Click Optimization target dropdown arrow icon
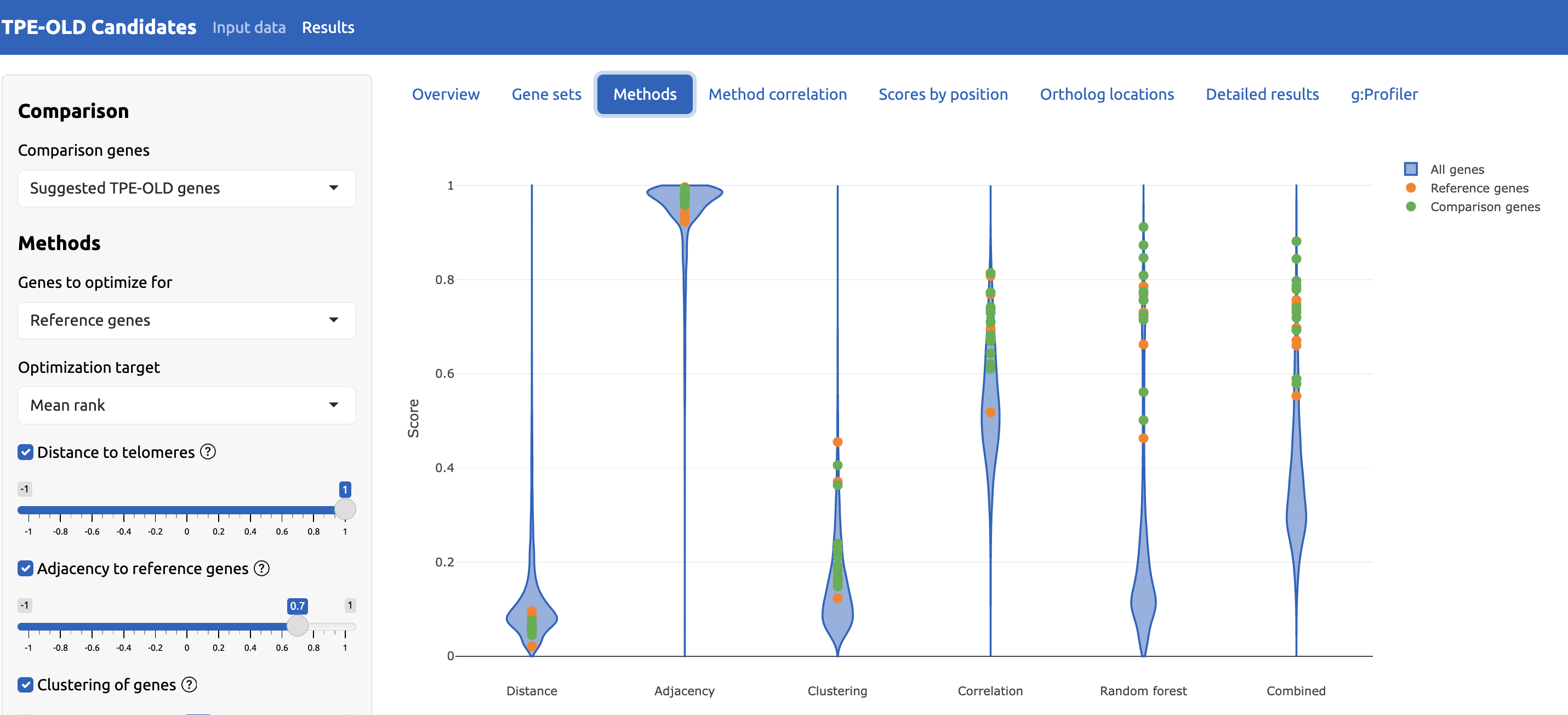This screenshot has width=1568, height=715. pos(334,406)
